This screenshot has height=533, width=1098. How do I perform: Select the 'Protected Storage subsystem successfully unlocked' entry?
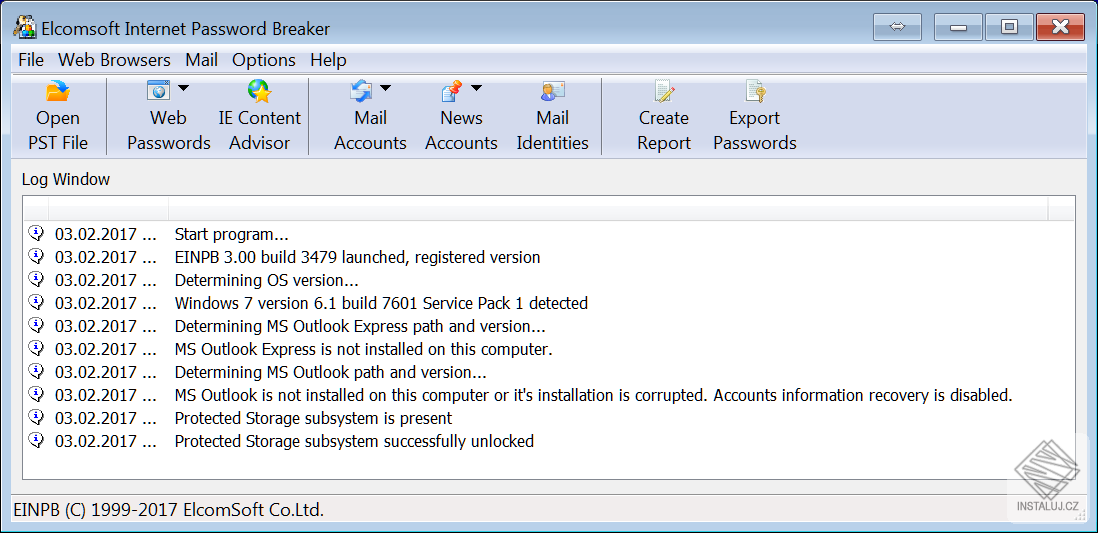(x=354, y=441)
